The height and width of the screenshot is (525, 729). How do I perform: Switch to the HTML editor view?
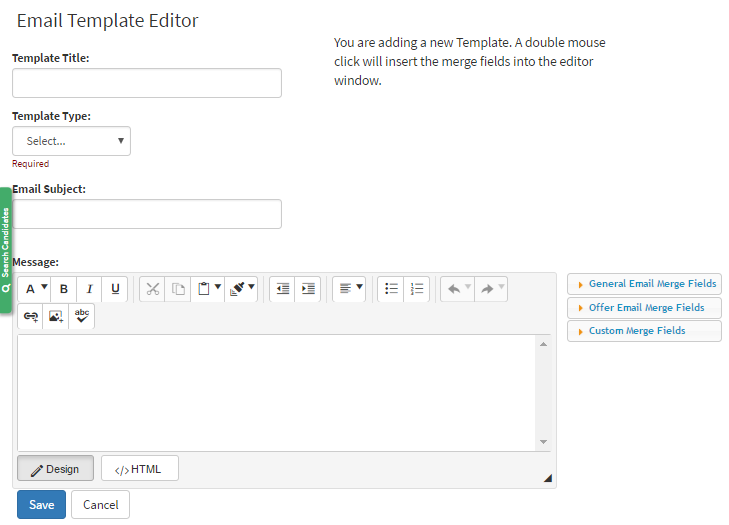pos(139,469)
